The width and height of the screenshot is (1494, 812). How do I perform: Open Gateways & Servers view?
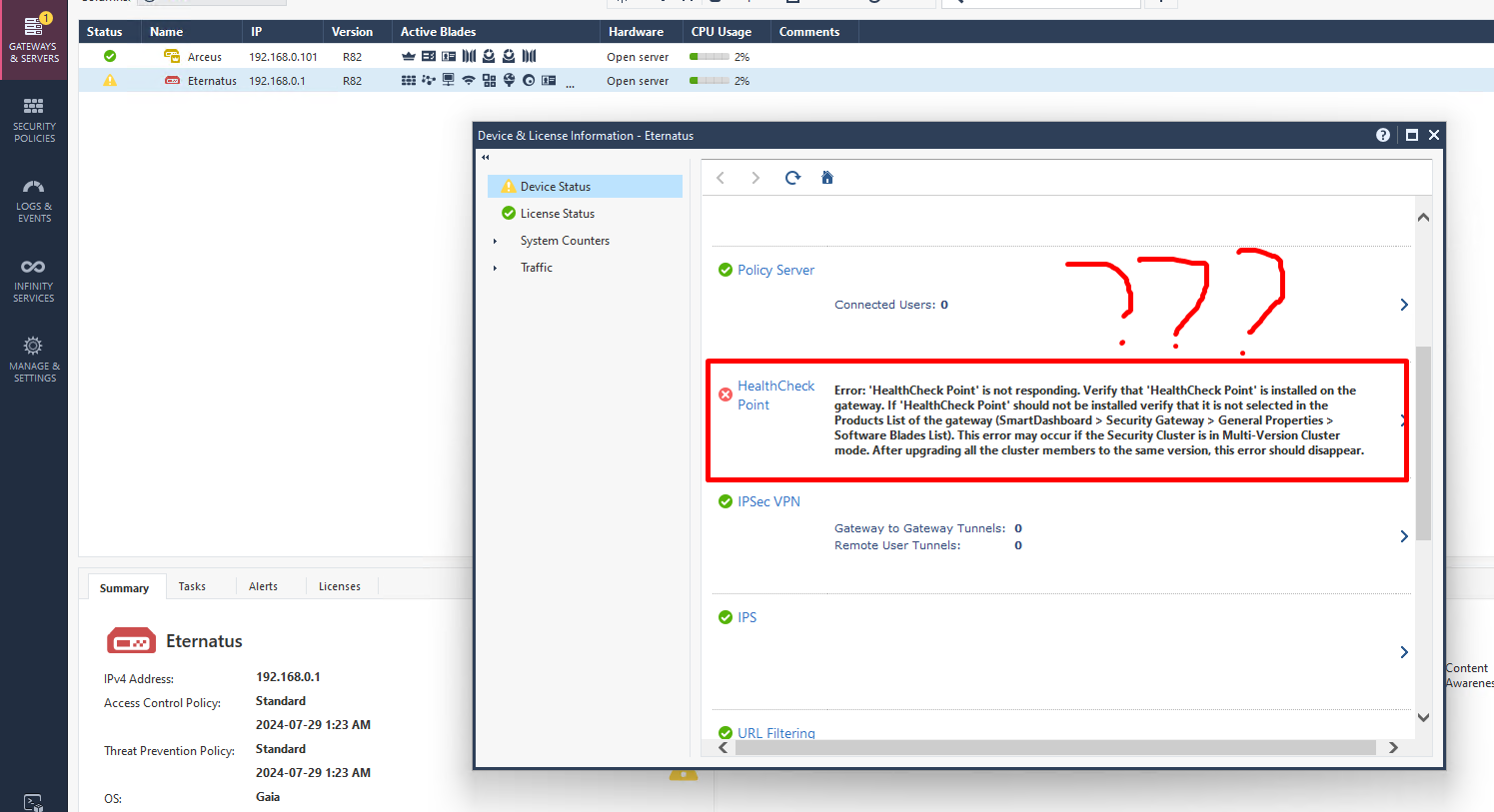pos(34,39)
